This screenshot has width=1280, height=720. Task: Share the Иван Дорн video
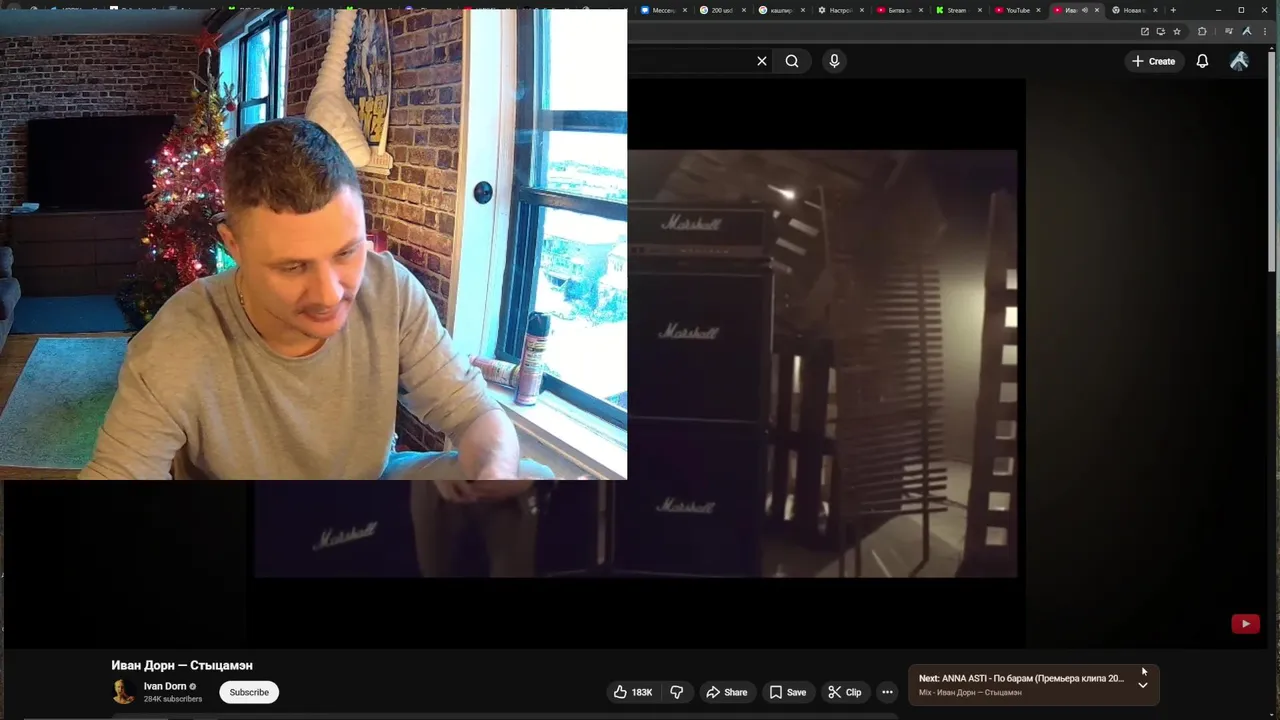coord(726,692)
